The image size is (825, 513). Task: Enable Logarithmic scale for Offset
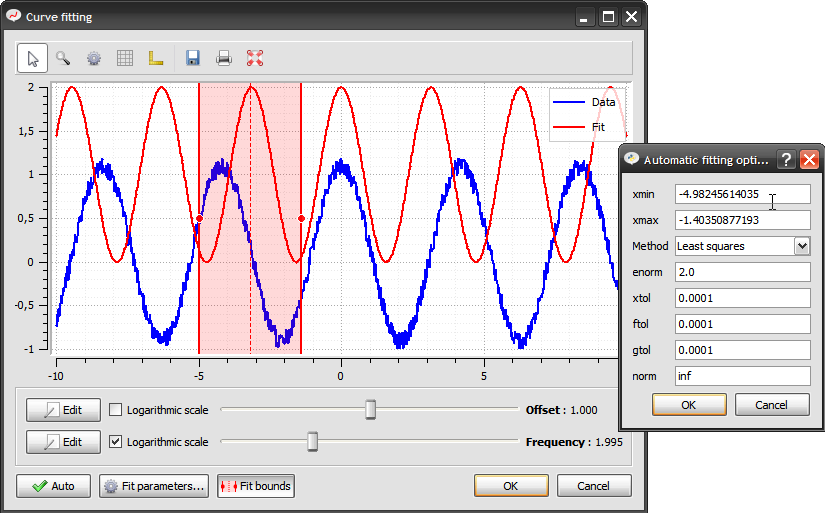click(x=115, y=410)
